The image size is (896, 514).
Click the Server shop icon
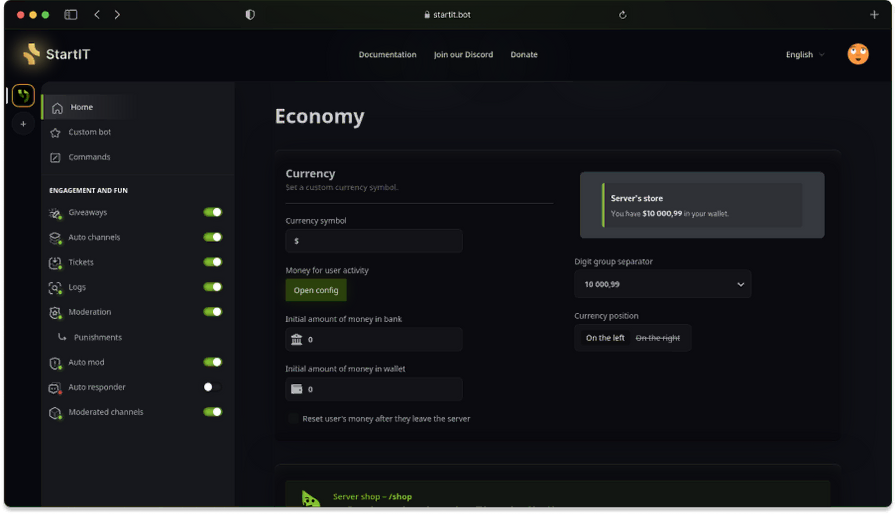click(x=310, y=498)
